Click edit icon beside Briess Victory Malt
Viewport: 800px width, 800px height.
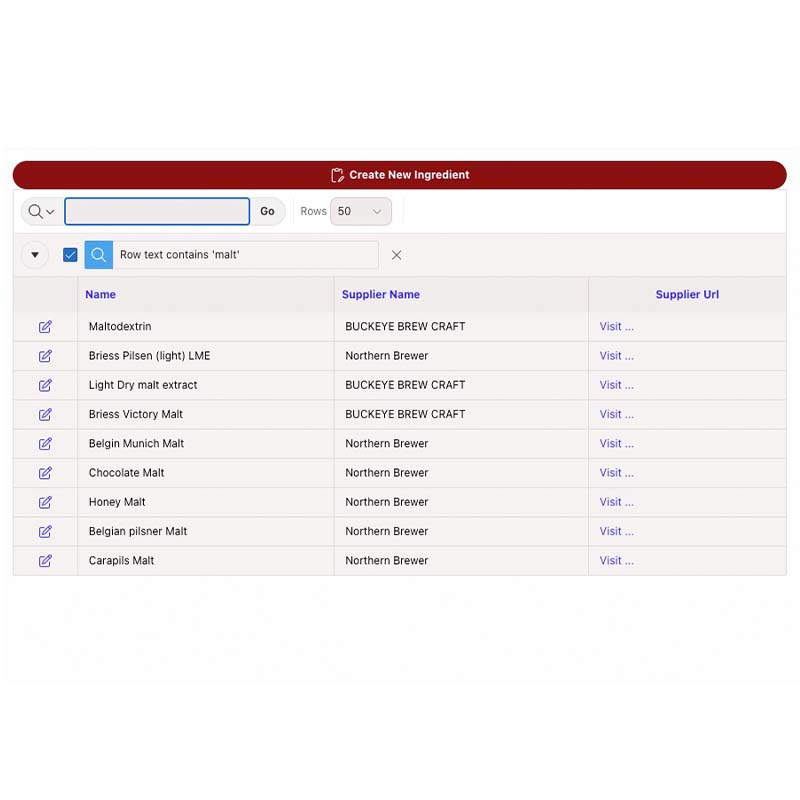(x=45, y=414)
